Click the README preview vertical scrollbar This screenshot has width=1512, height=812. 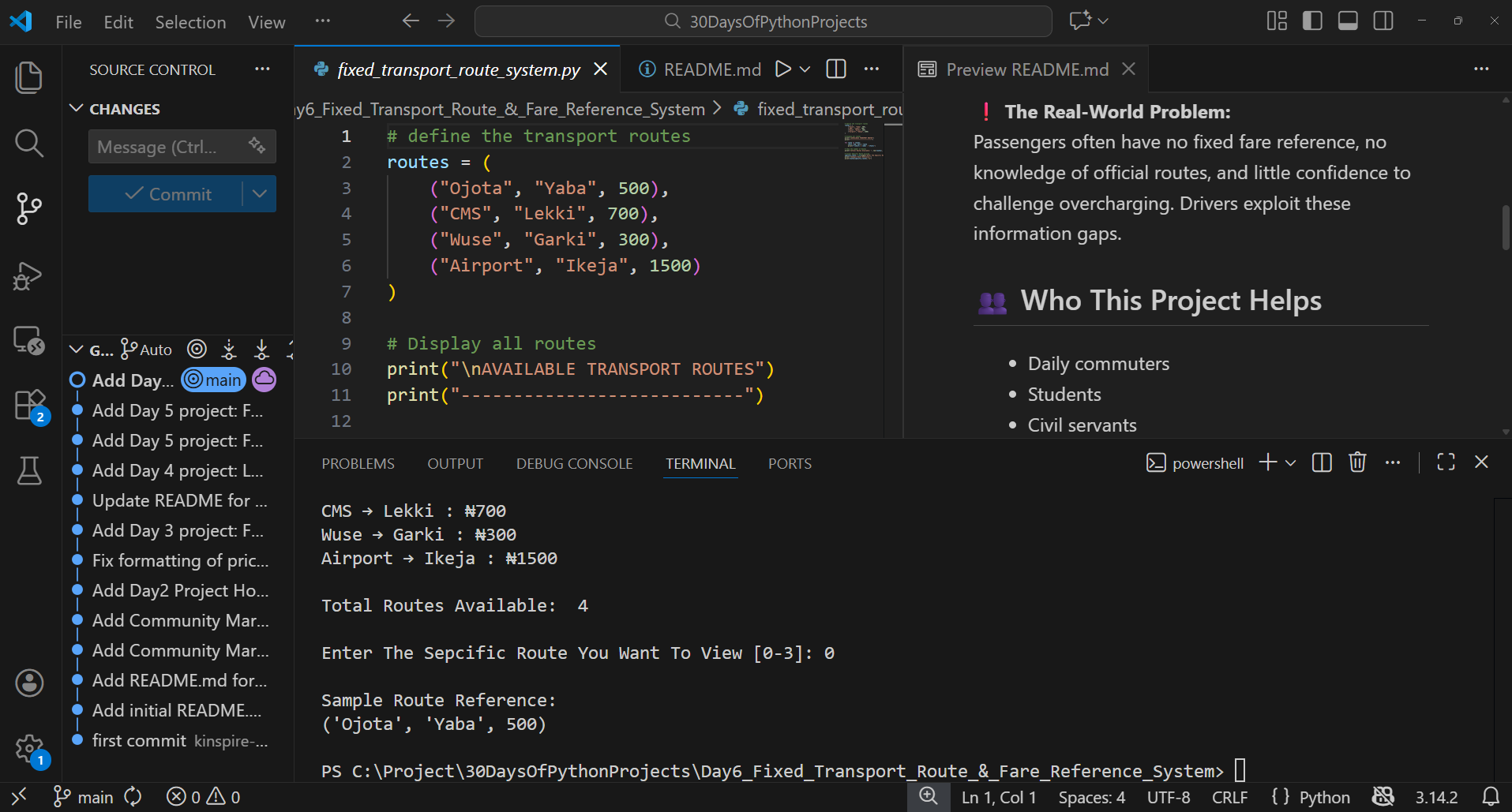(x=1505, y=227)
